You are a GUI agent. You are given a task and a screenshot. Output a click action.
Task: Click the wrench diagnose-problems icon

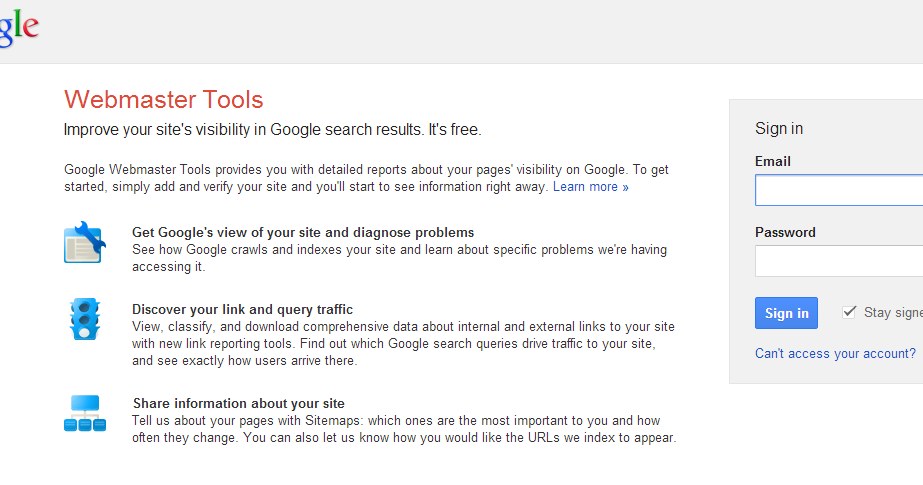tap(85, 242)
